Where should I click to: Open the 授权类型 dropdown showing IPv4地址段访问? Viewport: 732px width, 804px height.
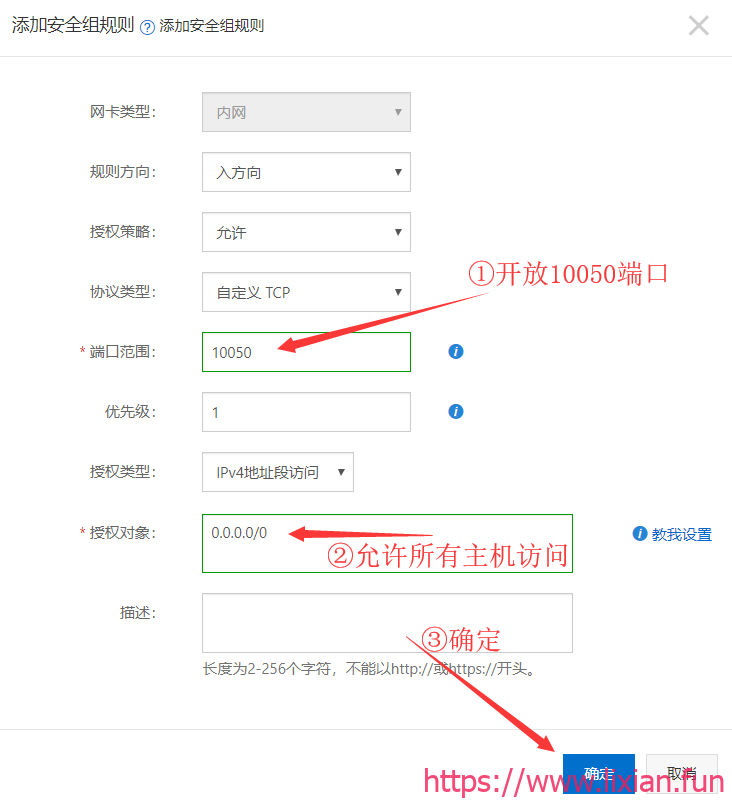278,472
